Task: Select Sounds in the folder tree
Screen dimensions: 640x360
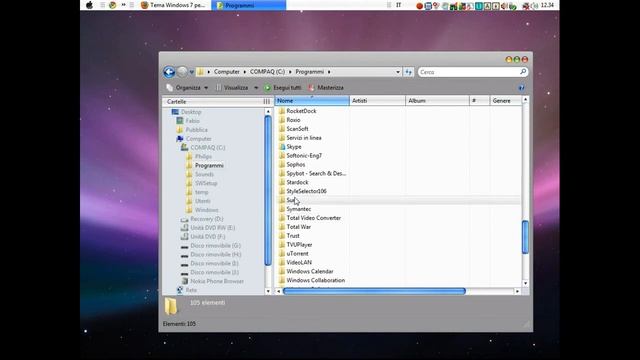Action: click(x=204, y=174)
